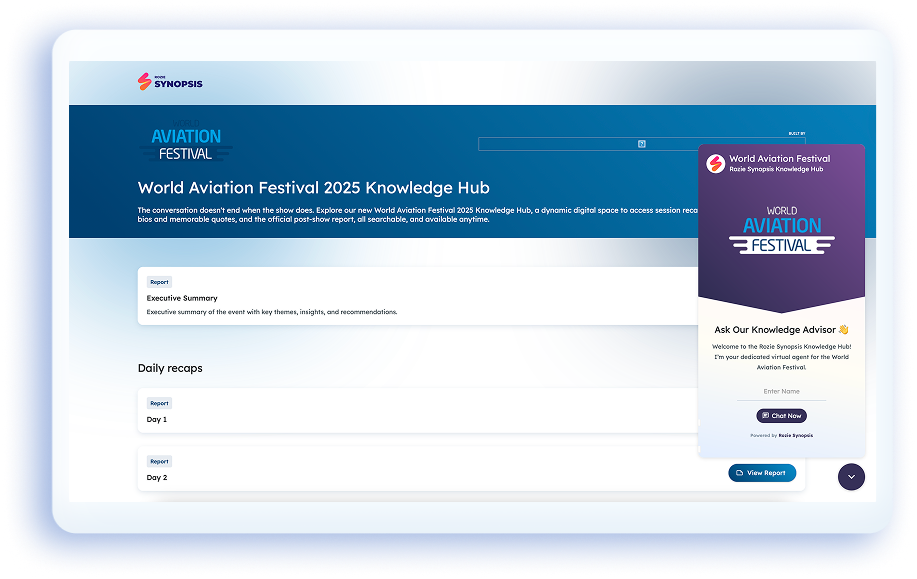Click the World Aviation Festival banner logo
This screenshot has width=917, height=579.
tap(185, 141)
